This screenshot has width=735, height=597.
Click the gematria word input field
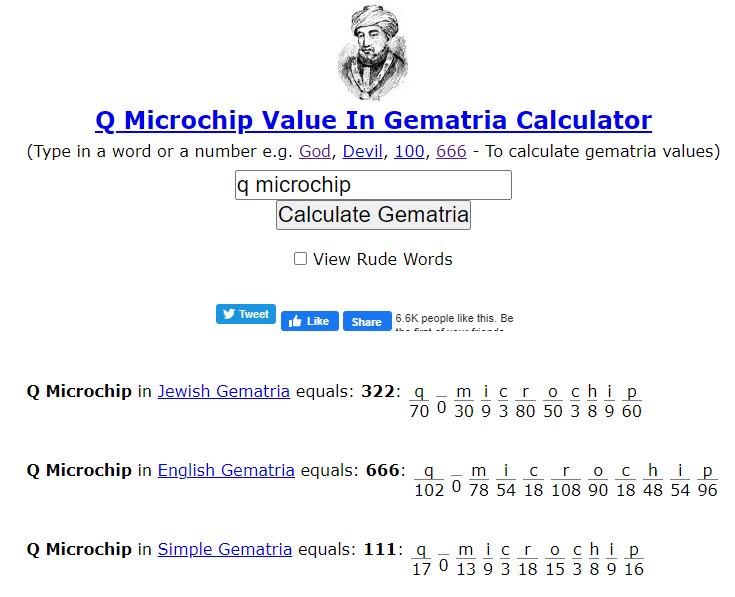[x=373, y=185]
